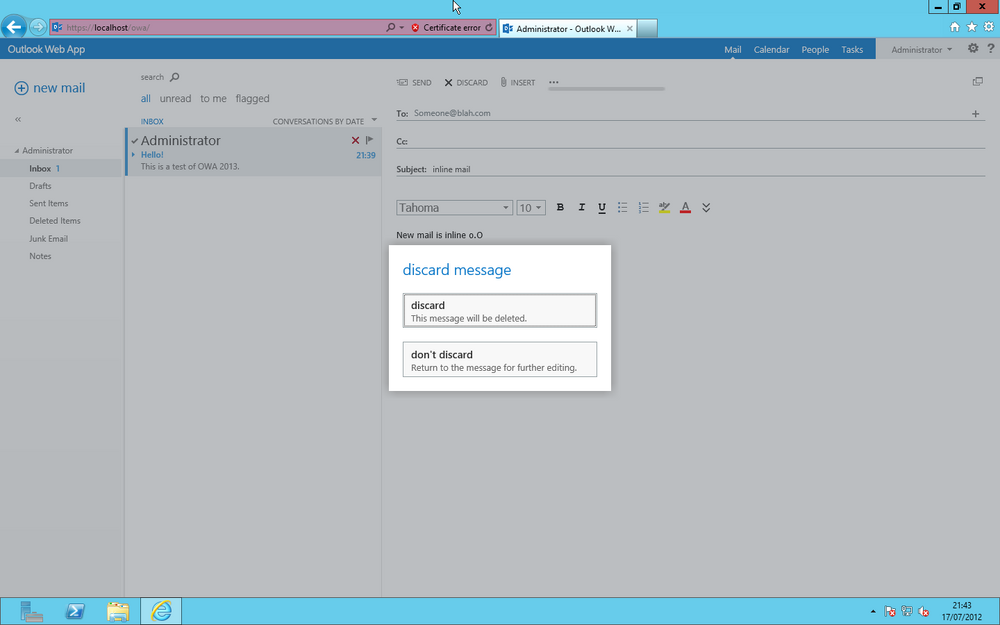This screenshot has width=1000, height=625.
Task: Toggle bold formatting
Action: pos(560,207)
